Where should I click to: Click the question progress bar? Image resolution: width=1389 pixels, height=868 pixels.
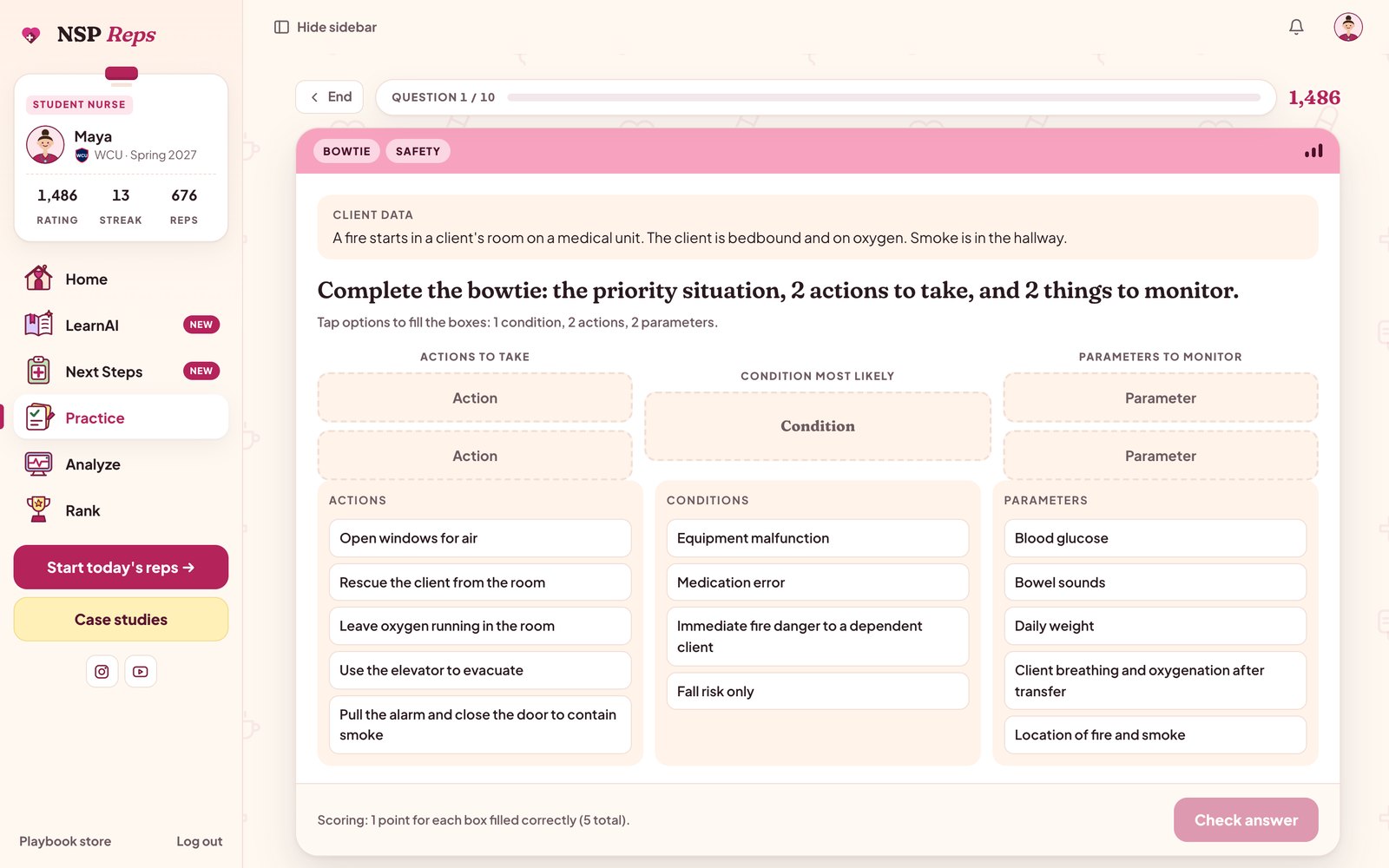click(884, 97)
